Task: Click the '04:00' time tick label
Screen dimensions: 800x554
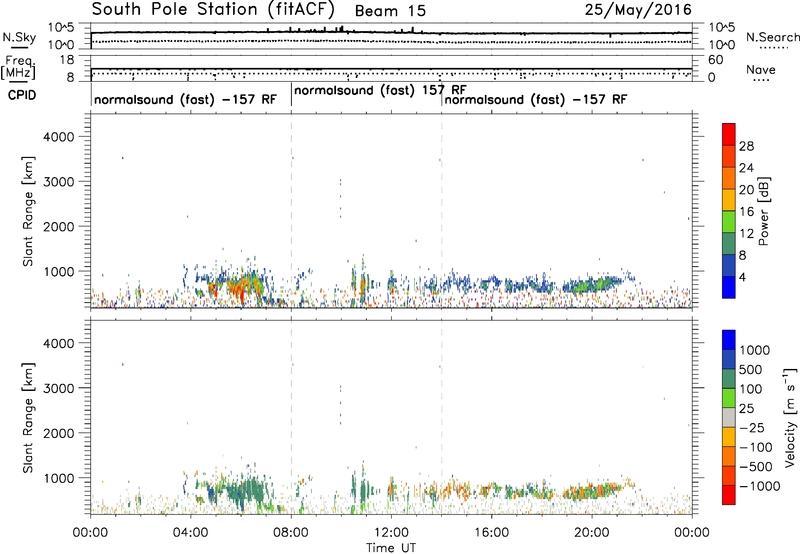Action: (190, 533)
